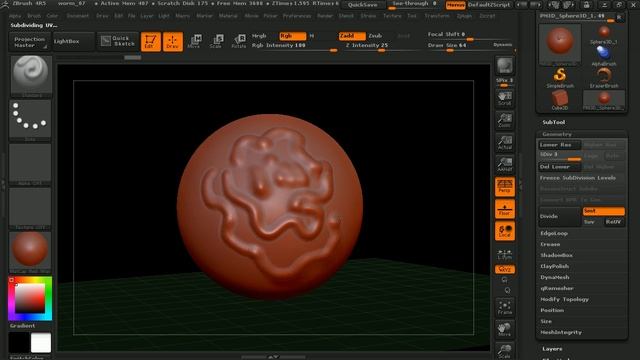This screenshot has width=640, height=360.
Task: Toggle Perspective (Persp) view
Action: point(505,187)
